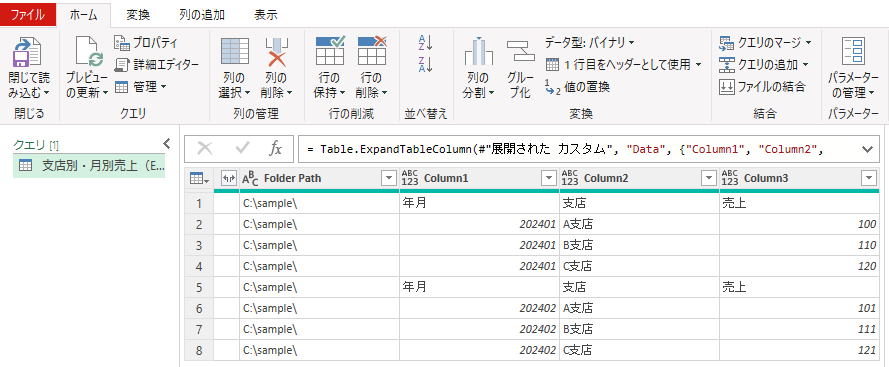The width and height of the screenshot is (889, 367).
Task: Switch to the 列の追加 tab
Action: 202,15
